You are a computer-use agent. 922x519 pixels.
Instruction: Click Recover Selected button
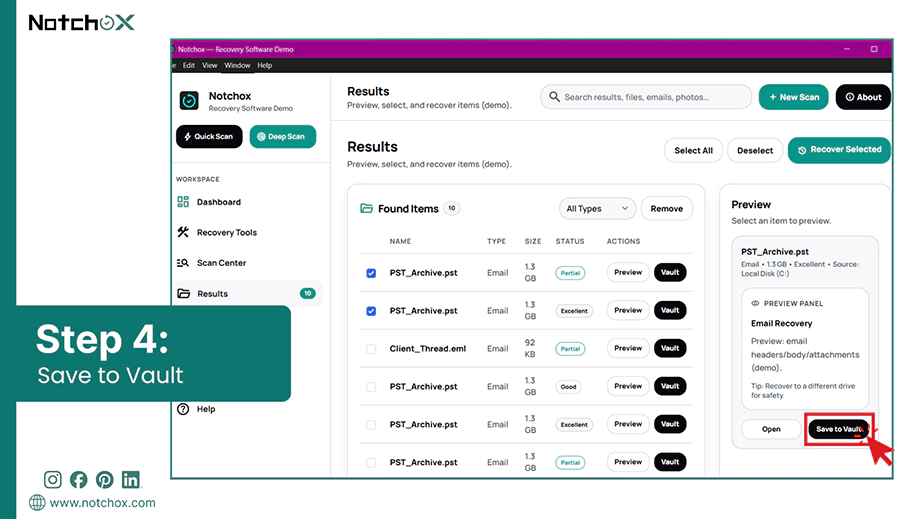[x=839, y=150]
